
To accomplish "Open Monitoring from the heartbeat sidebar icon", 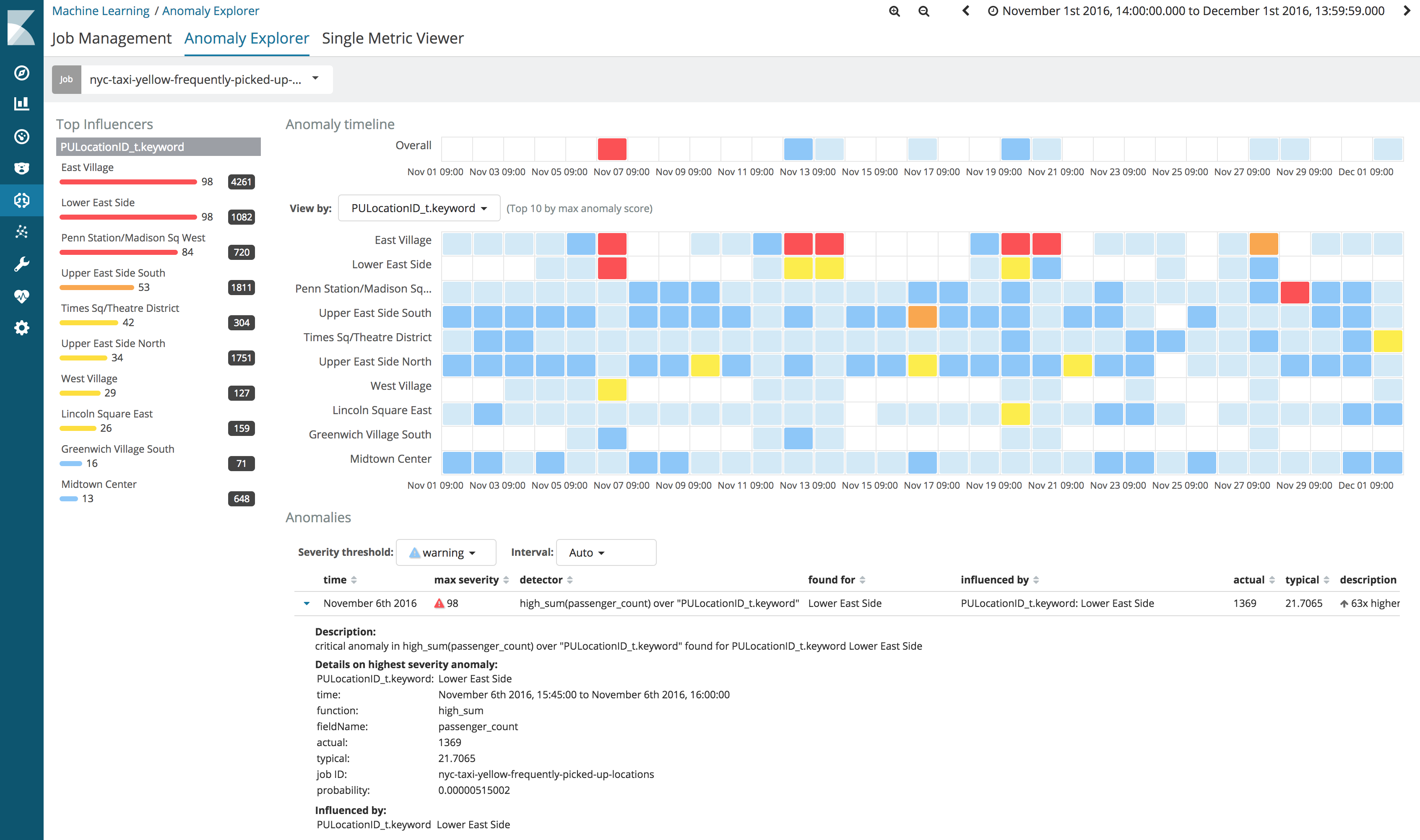I will click(21, 296).
